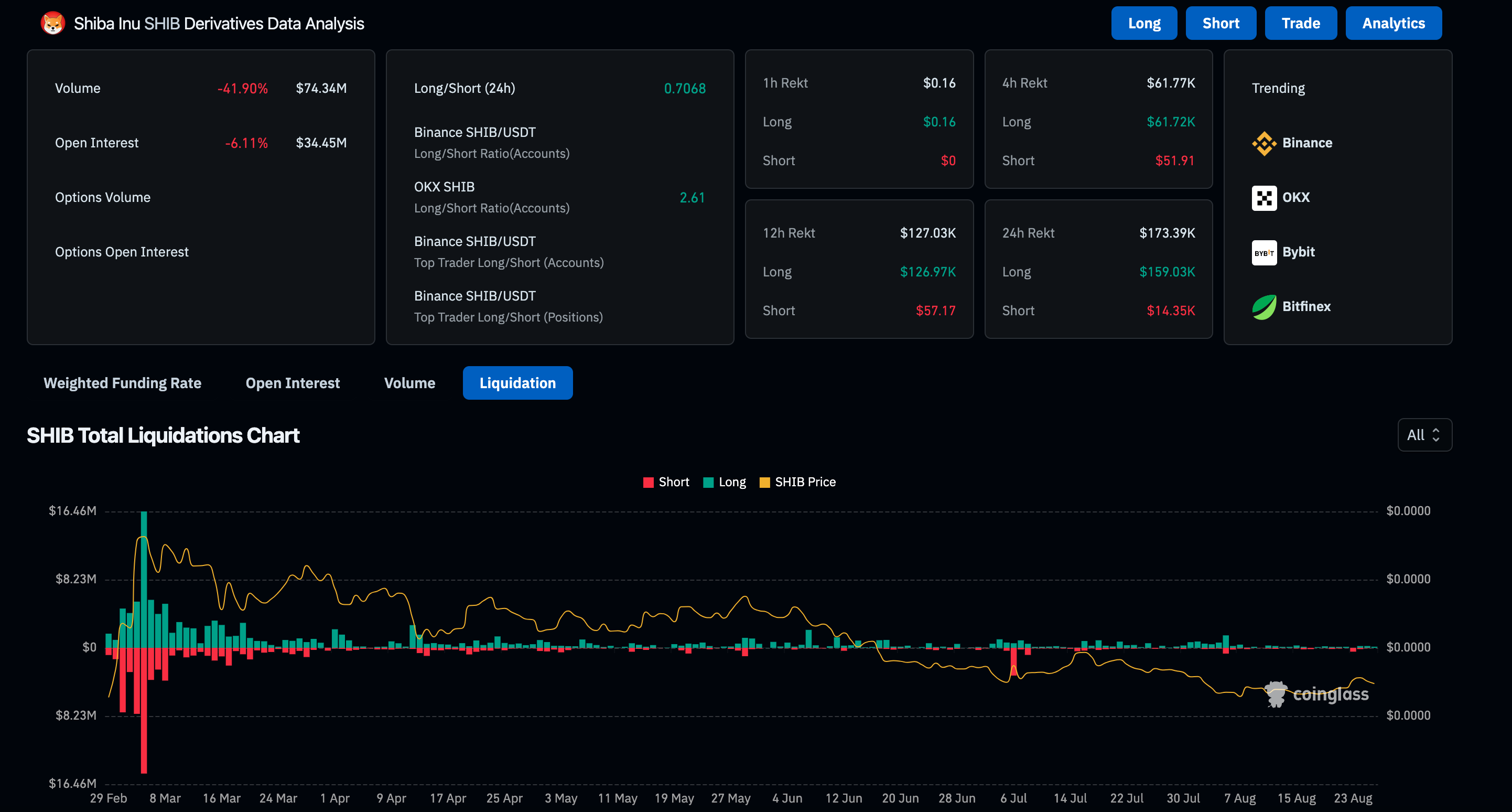Switch to Weighted Funding Rate tab
Viewport: 1512px width, 812px height.
click(122, 383)
